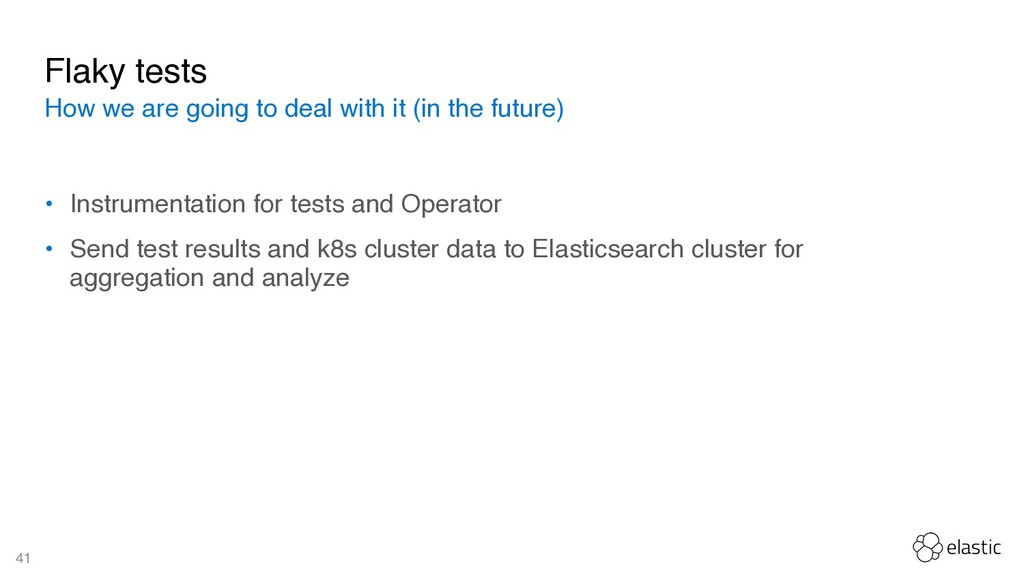Click the Elastic cluster logo icon
Viewport: 1024px width, 576px height.
pyautogui.click(x=927, y=547)
